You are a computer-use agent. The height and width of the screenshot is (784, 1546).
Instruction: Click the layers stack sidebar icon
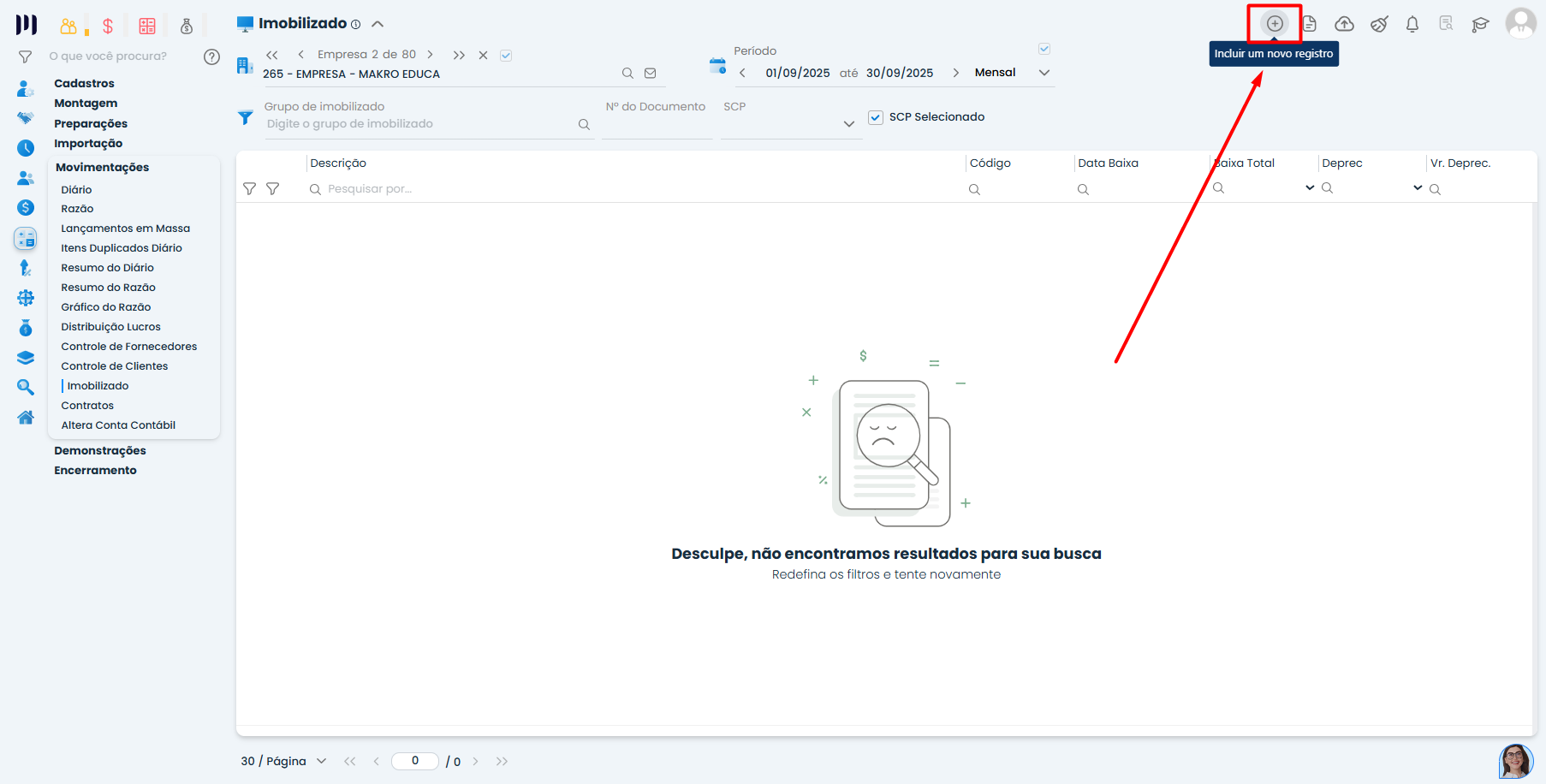pyautogui.click(x=26, y=358)
